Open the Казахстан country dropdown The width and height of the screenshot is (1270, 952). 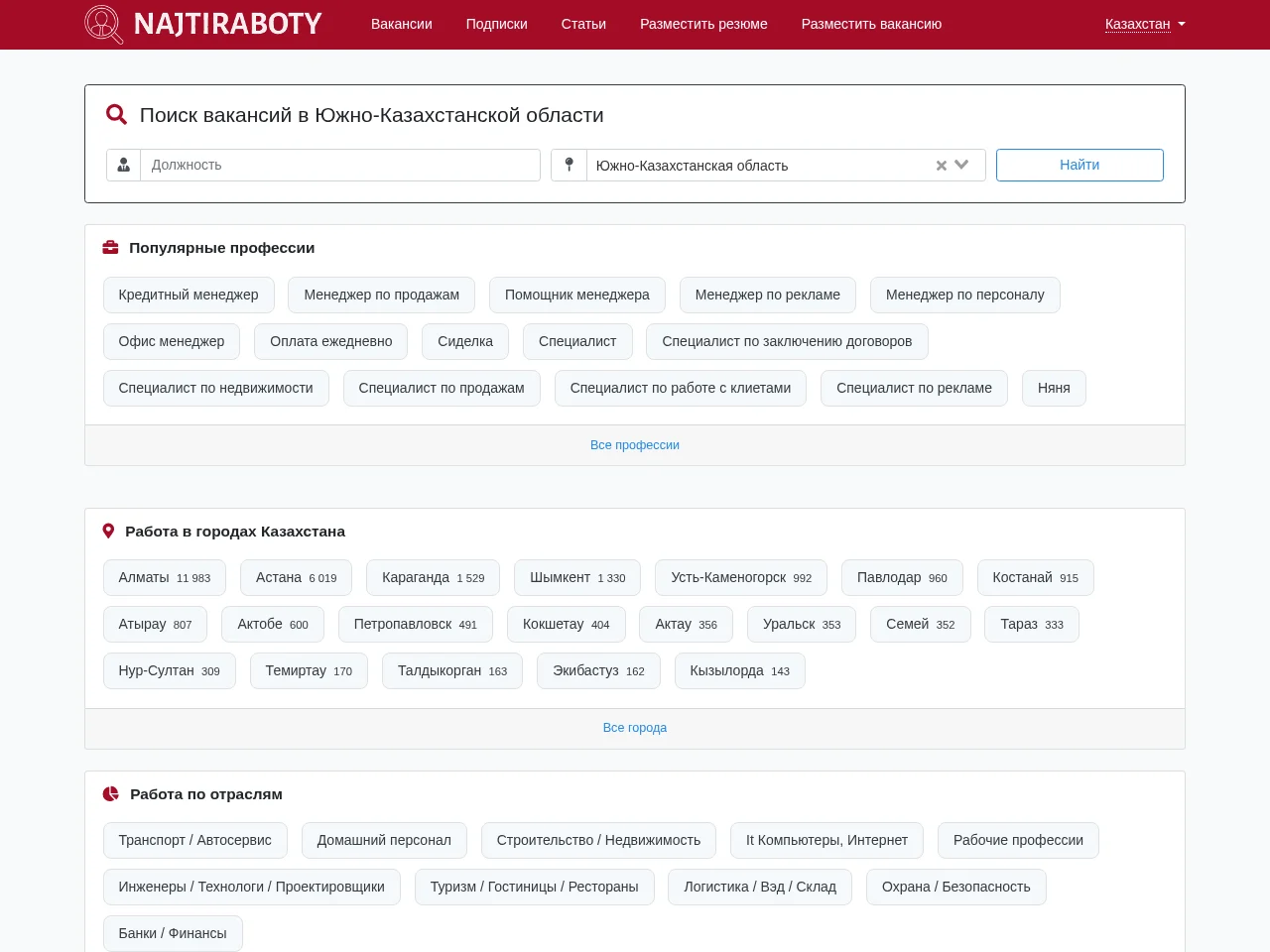click(1145, 24)
